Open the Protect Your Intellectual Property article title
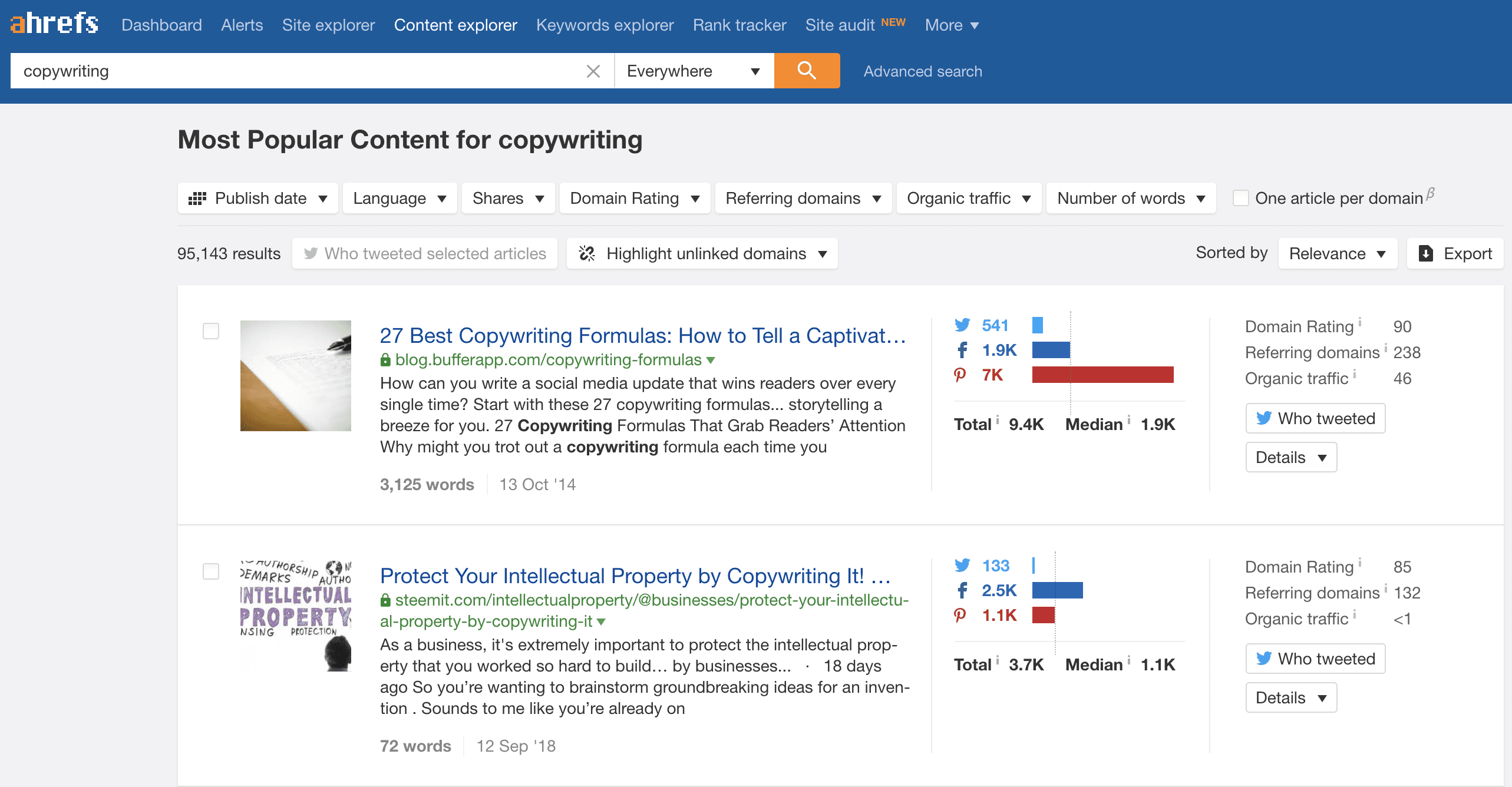This screenshot has height=787, width=1512. 635,576
